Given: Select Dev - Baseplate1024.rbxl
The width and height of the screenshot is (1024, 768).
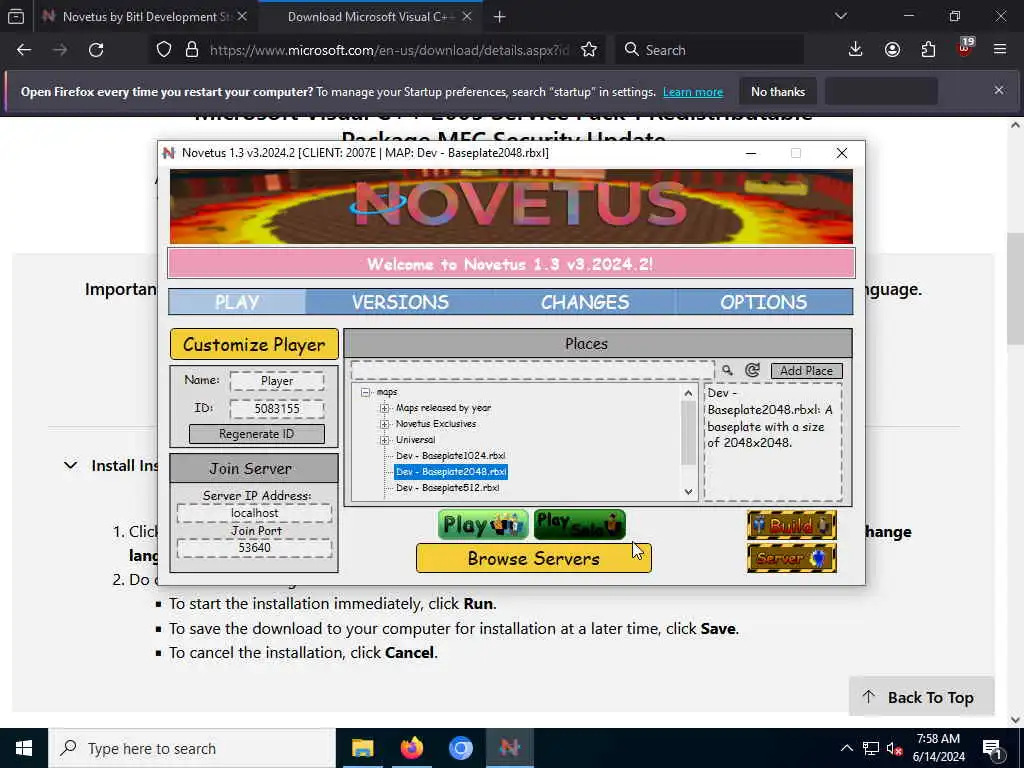Looking at the screenshot, I should click(x=451, y=456).
